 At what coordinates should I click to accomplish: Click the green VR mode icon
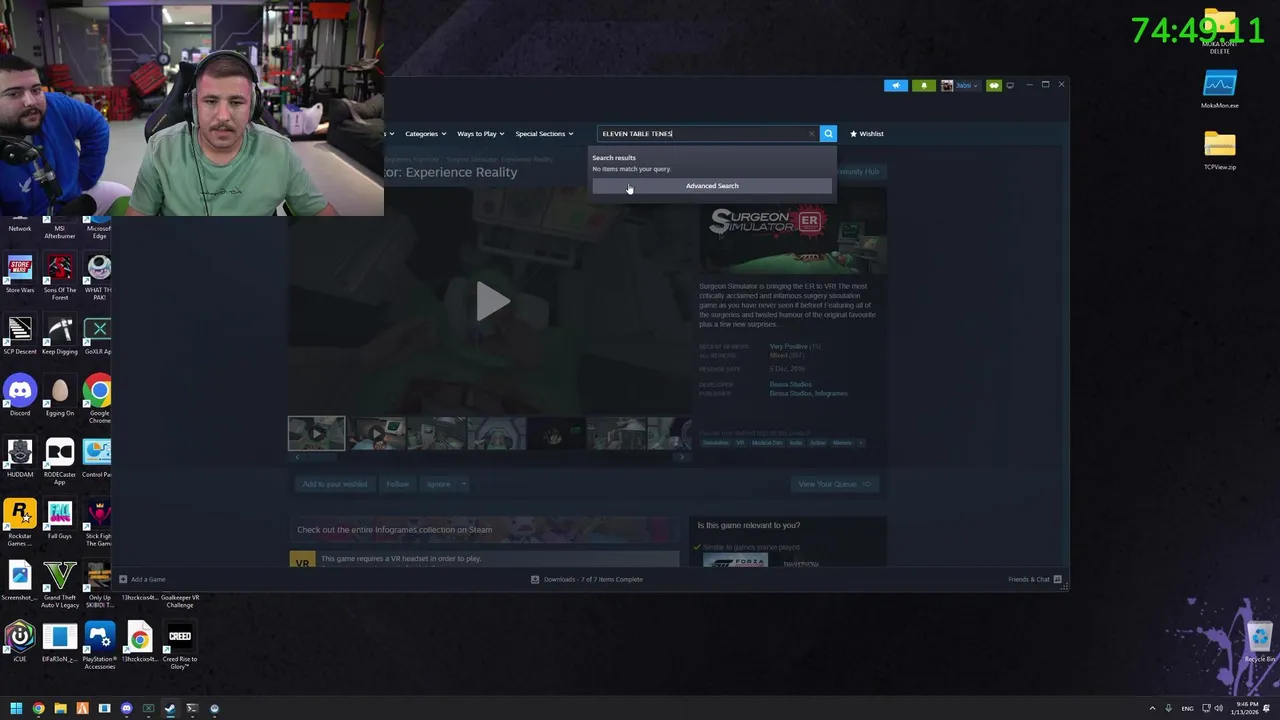click(994, 85)
